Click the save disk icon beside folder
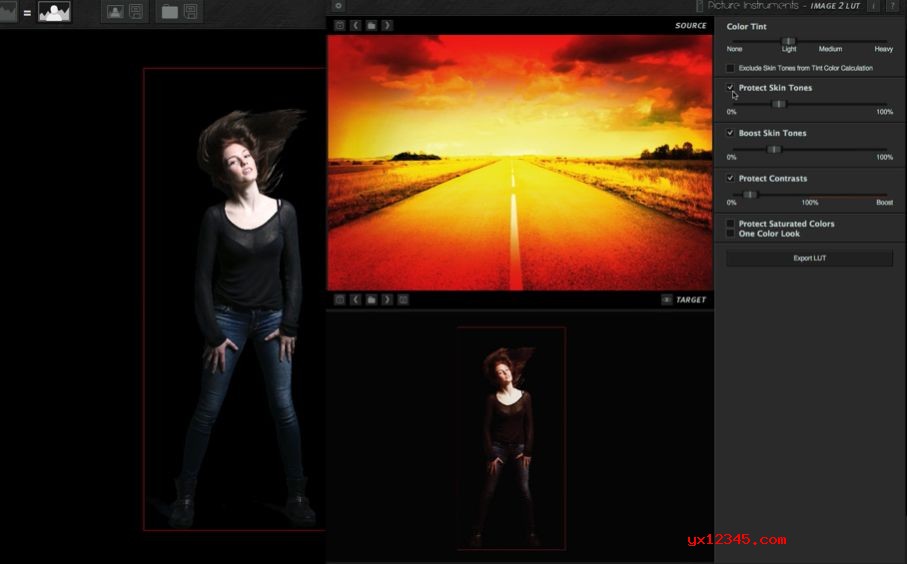 [x=191, y=12]
